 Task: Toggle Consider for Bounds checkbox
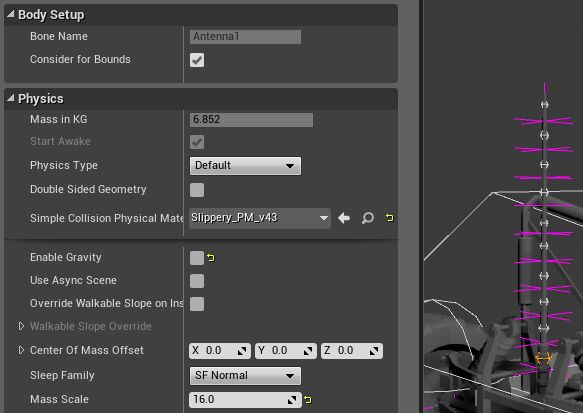(x=197, y=60)
